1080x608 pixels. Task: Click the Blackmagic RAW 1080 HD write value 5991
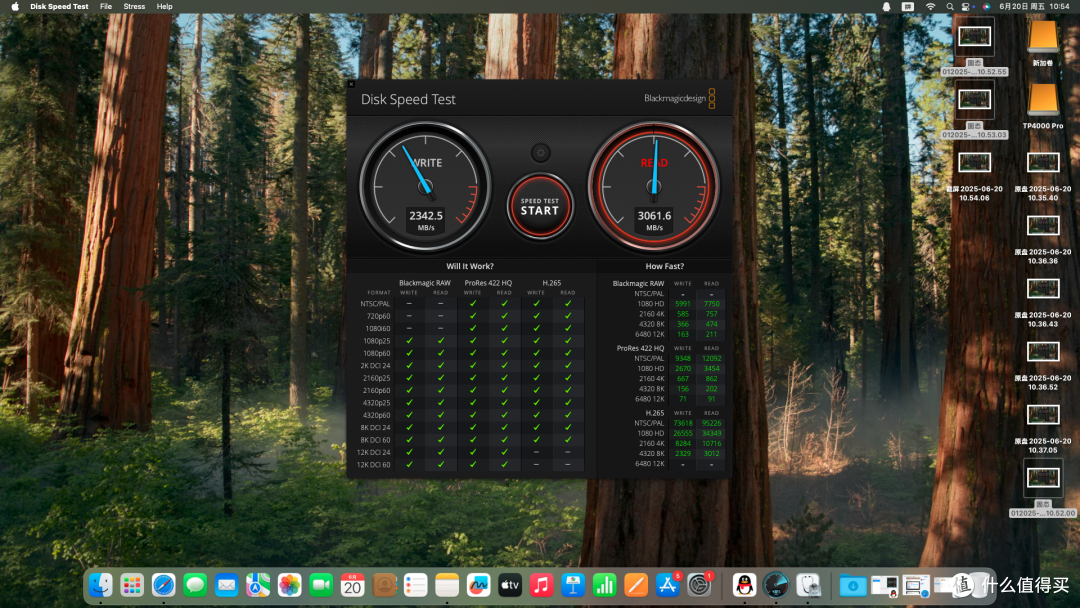coord(683,304)
